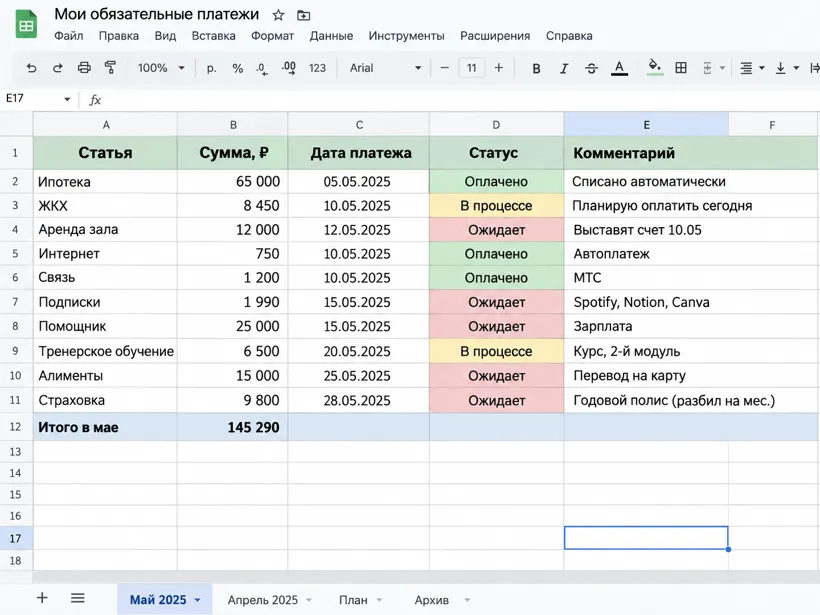The height and width of the screenshot is (615, 820).
Task: Click into the formula bar
Action: (460, 99)
